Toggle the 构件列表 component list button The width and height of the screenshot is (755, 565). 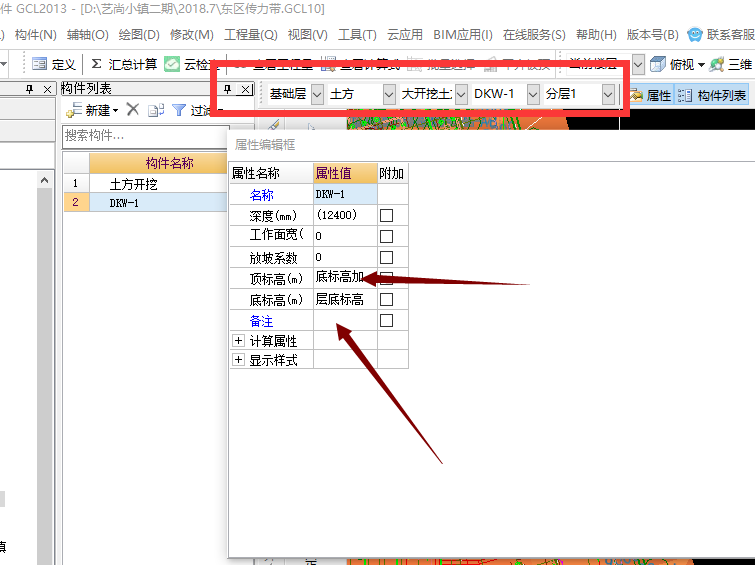(x=712, y=95)
